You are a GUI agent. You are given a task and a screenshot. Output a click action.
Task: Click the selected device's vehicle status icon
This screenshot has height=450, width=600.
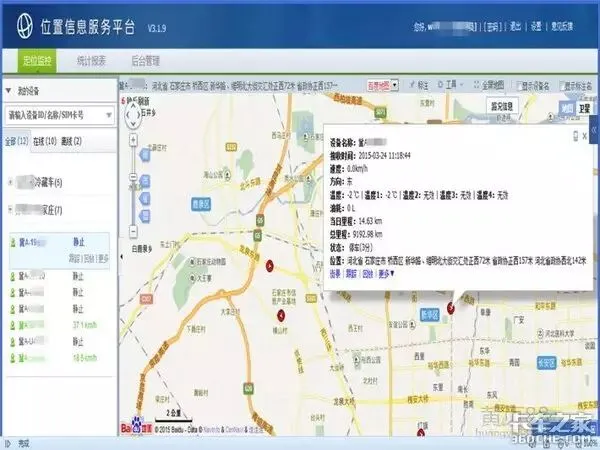pos(13,242)
